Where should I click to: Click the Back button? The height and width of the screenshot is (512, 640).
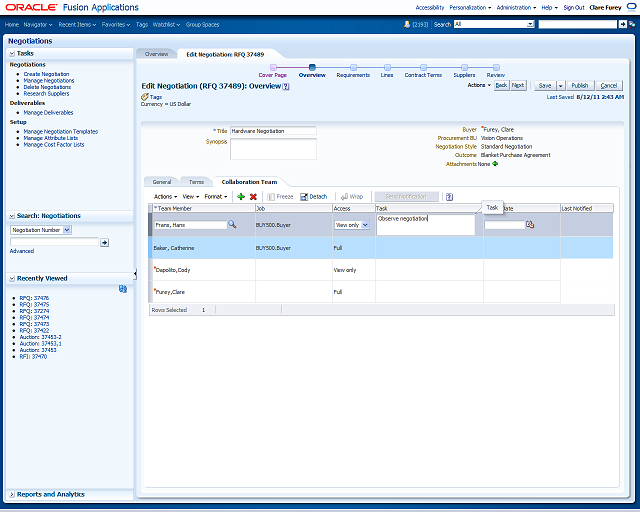pyautogui.click(x=501, y=85)
